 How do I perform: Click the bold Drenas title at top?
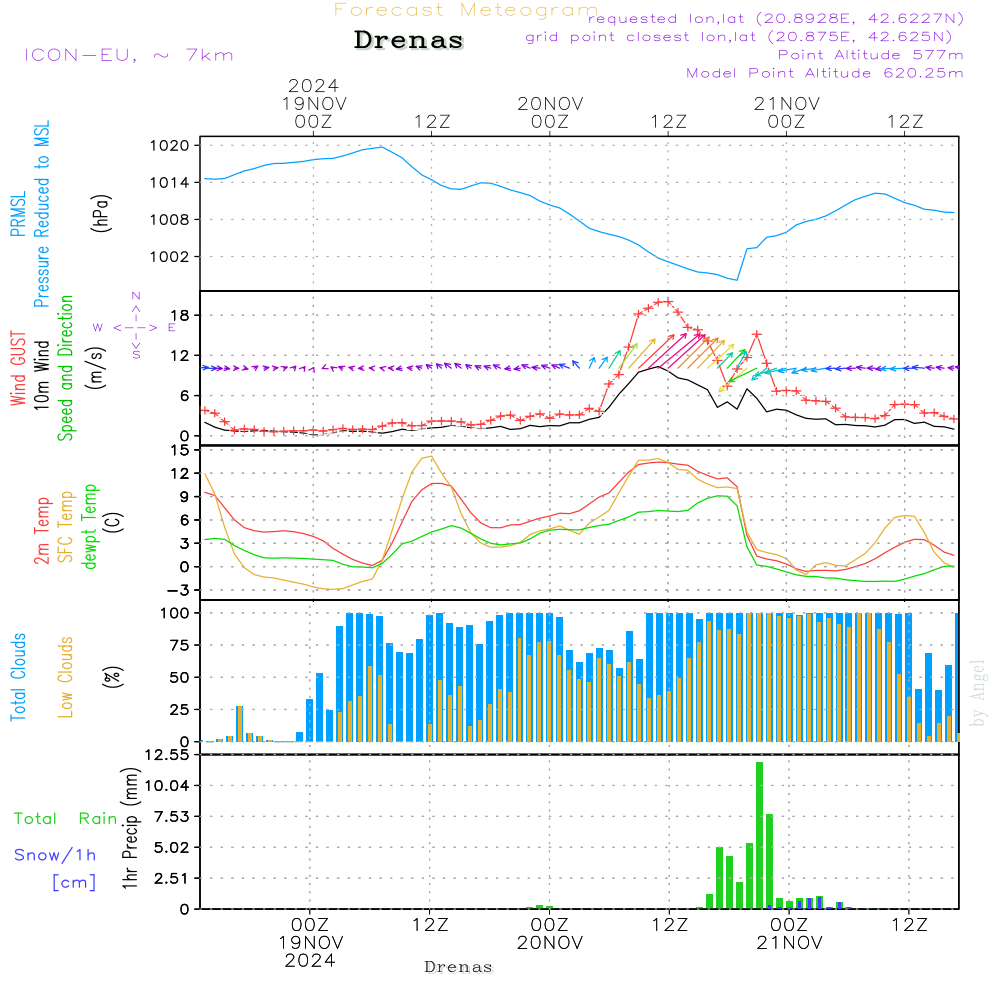[409, 41]
